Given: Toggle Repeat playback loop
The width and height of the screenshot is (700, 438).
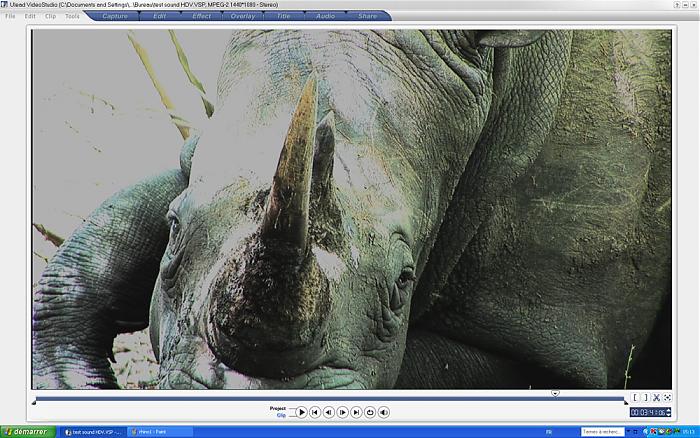Looking at the screenshot, I should point(370,412).
